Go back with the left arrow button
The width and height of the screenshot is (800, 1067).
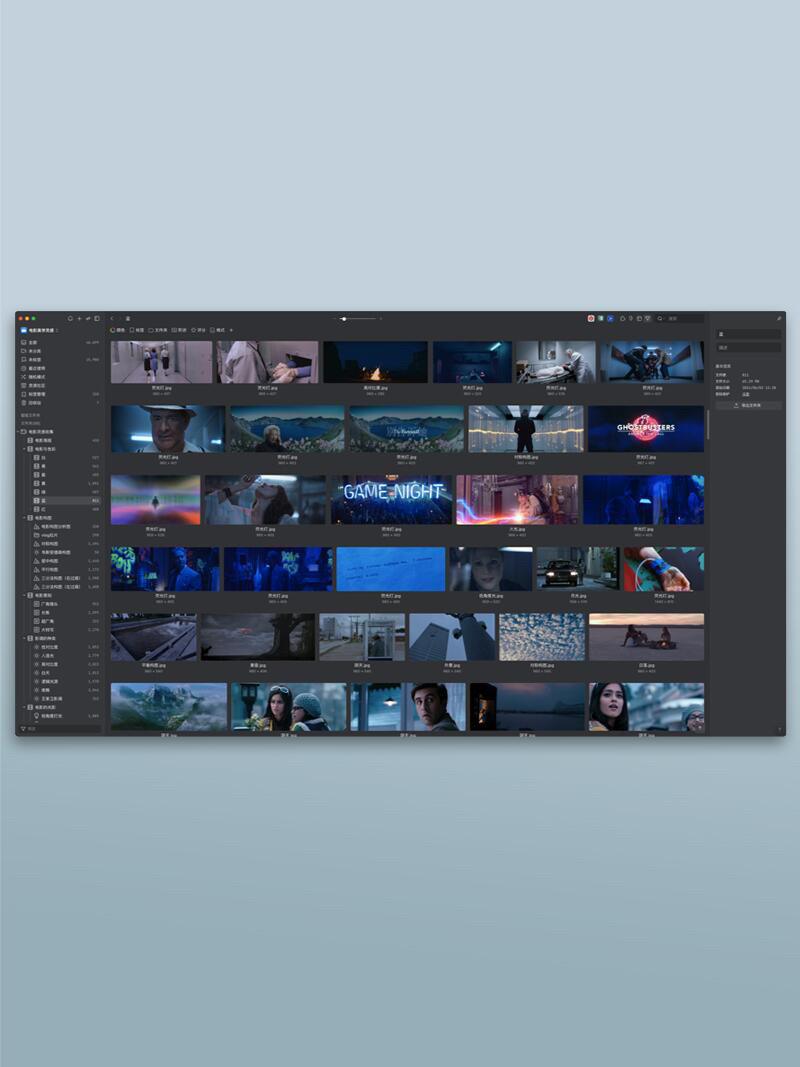tap(112, 318)
